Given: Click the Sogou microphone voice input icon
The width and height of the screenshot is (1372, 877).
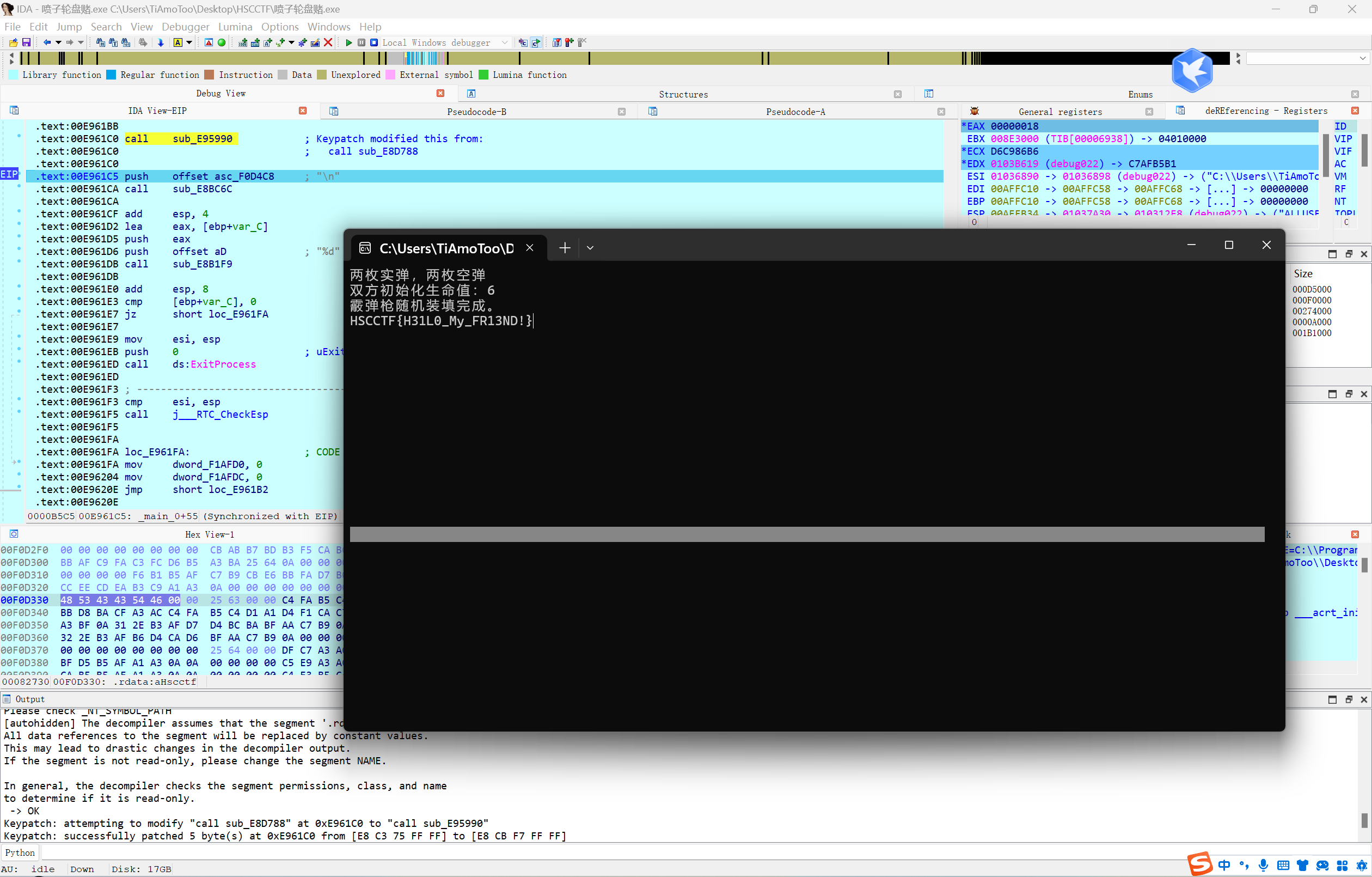Looking at the screenshot, I should click(1263, 865).
